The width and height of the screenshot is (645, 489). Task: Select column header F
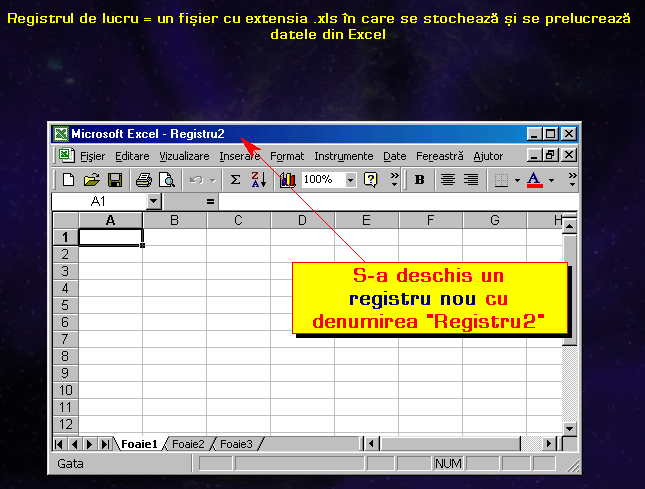coord(430,220)
